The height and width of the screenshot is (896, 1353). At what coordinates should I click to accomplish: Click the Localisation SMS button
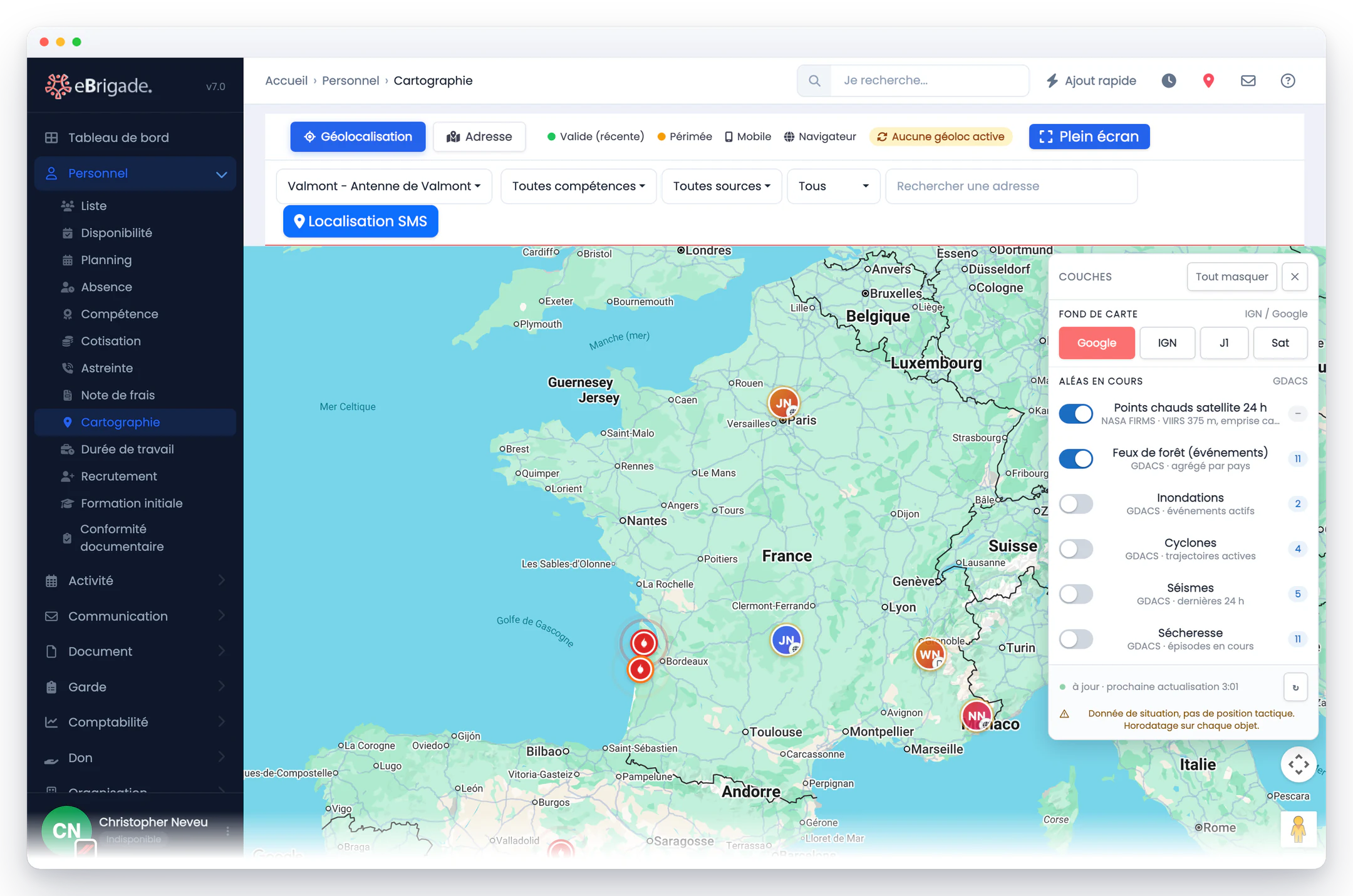tap(360, 222)
